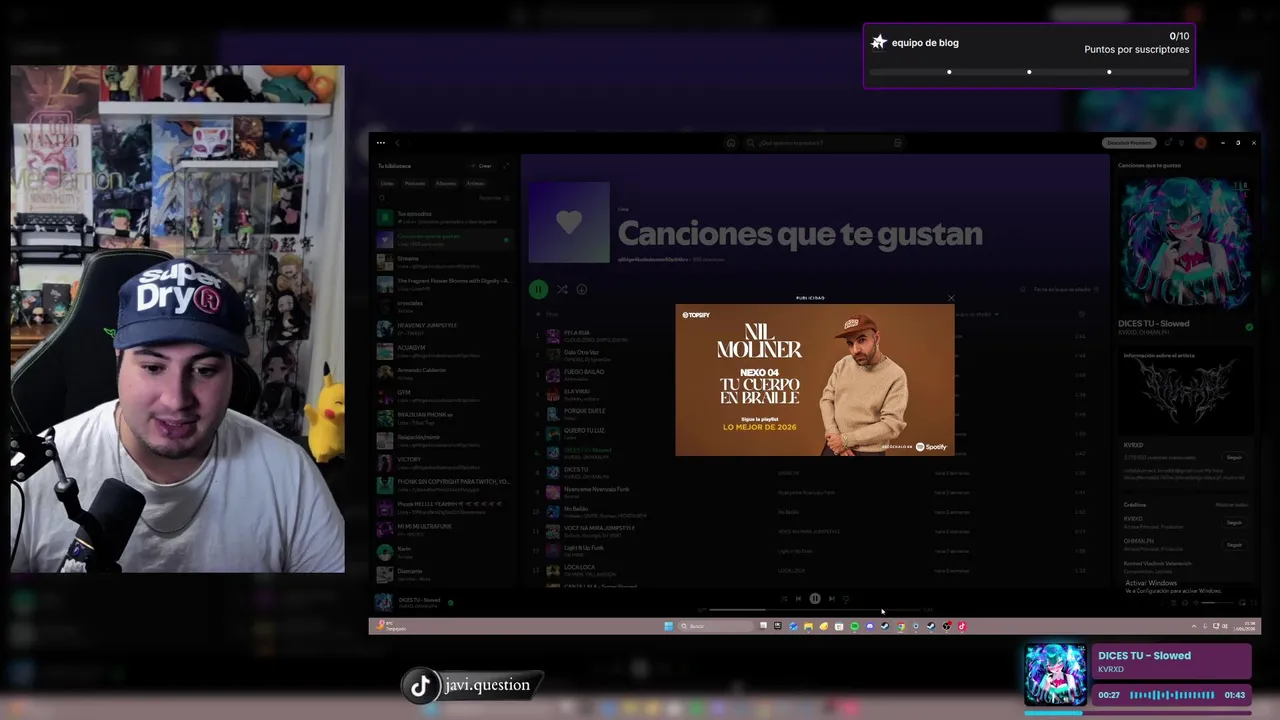The image size is (1280, 720).
Task: Toggle shuffle in the bottom player bar
Action: tap(784, 598)
